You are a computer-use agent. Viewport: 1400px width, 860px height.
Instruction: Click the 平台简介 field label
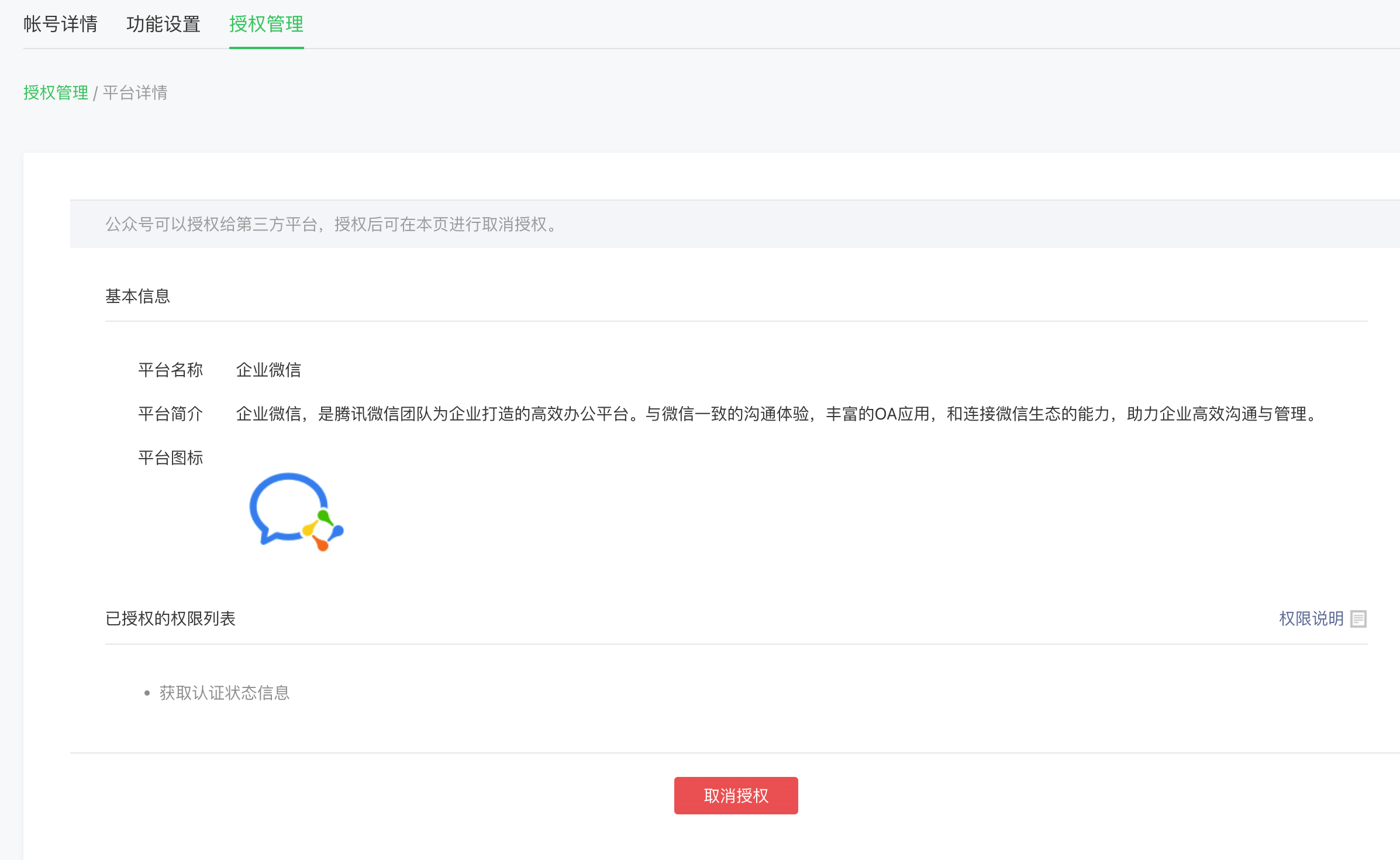pos(170,414)
